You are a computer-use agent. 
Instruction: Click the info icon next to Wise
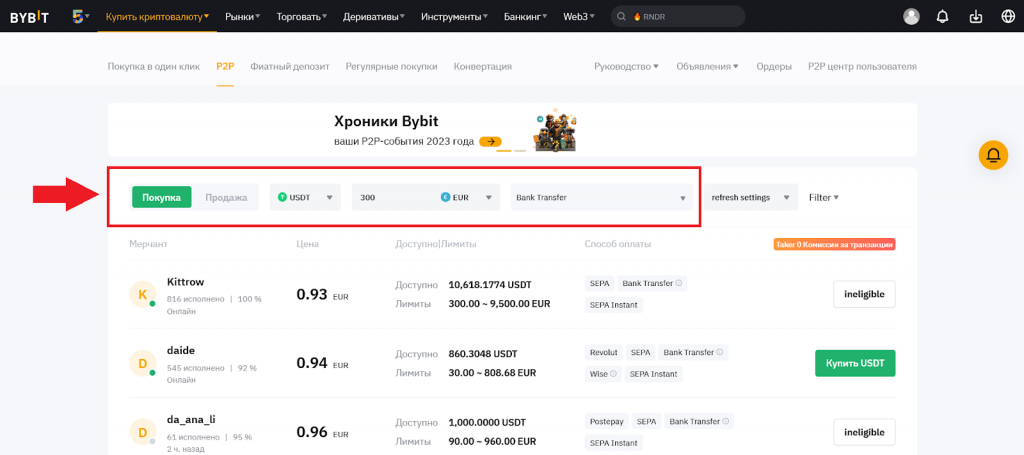click(x=614, y=374)
